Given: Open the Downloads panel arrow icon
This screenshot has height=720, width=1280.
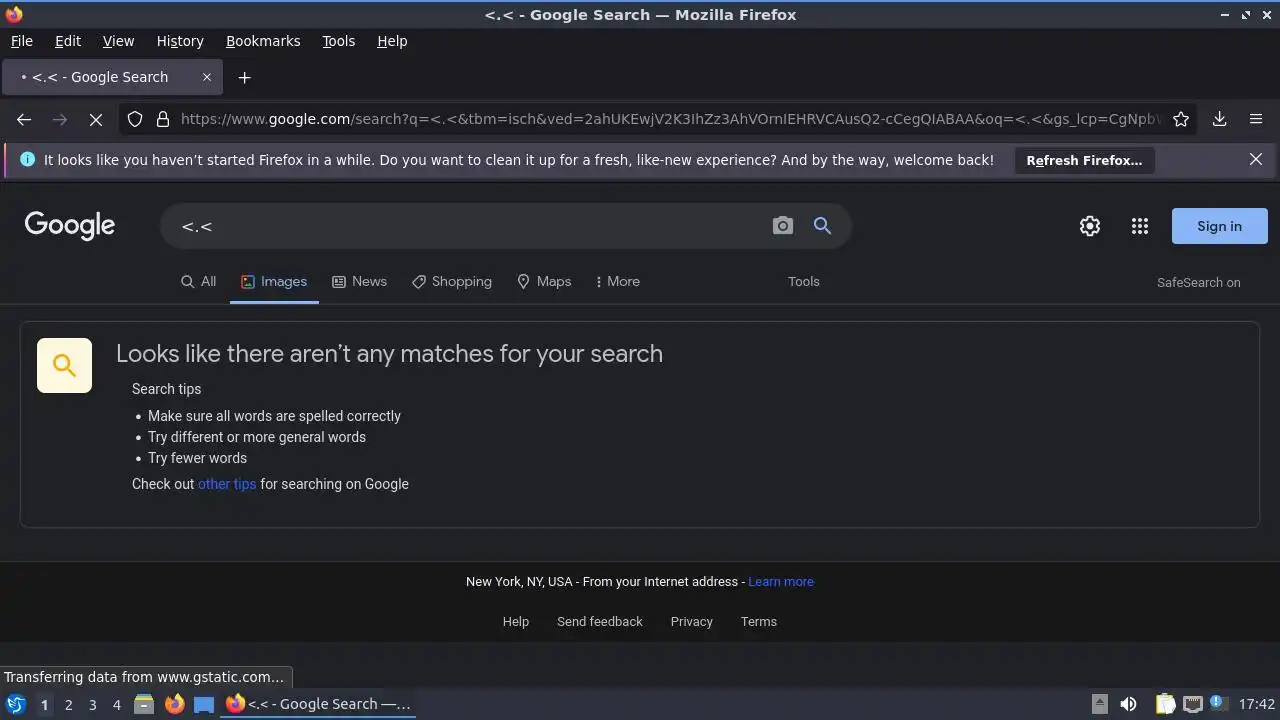Looking at the screenshot, I should (1220, 119).
